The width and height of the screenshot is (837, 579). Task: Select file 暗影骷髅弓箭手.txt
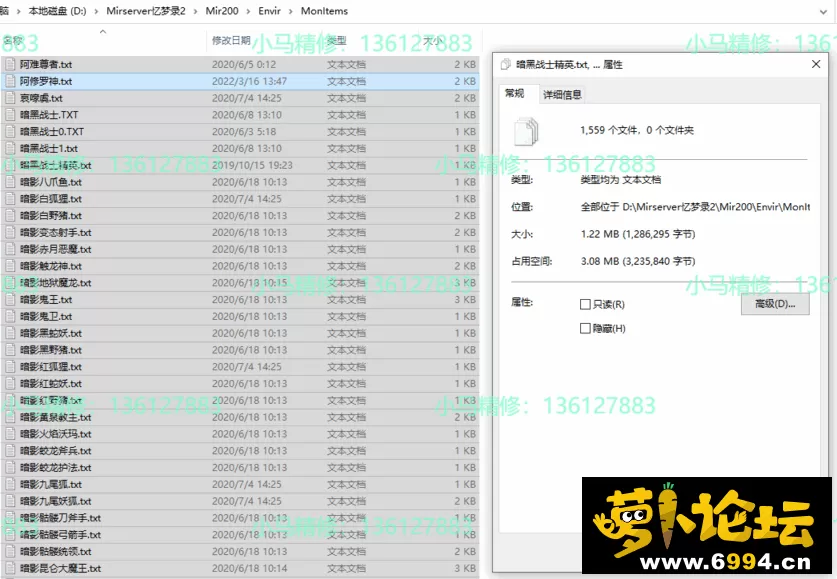tap(240, 535)
